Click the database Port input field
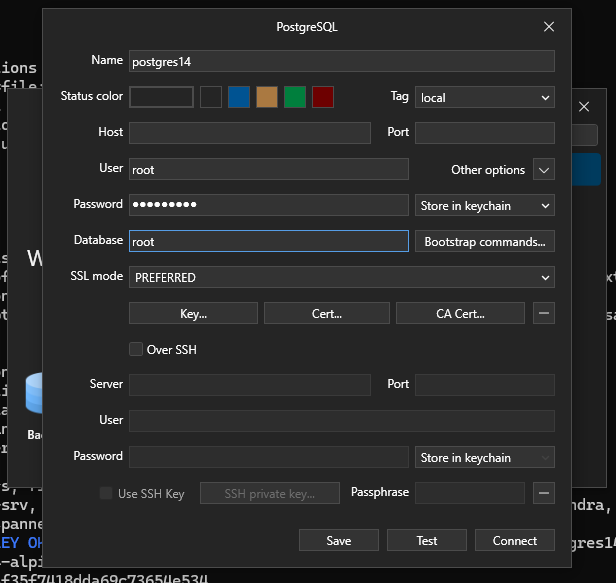This screenshot has height=583, width=616. 485,133
